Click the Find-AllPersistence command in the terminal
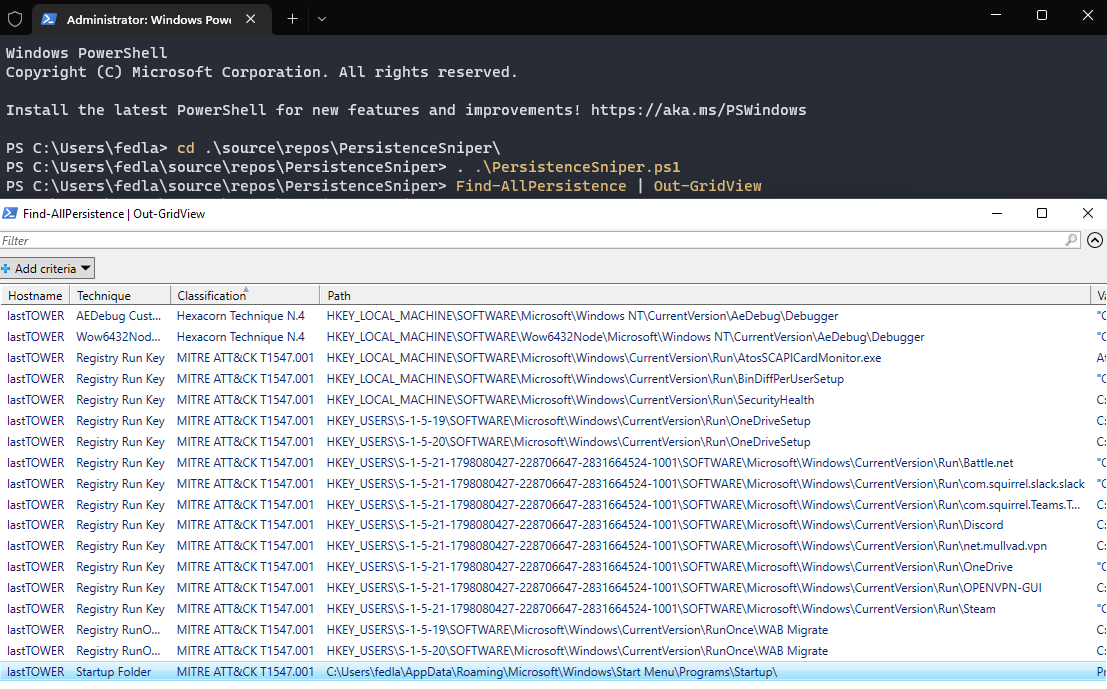Screen dimensions: 1107x689 point(541,186)
